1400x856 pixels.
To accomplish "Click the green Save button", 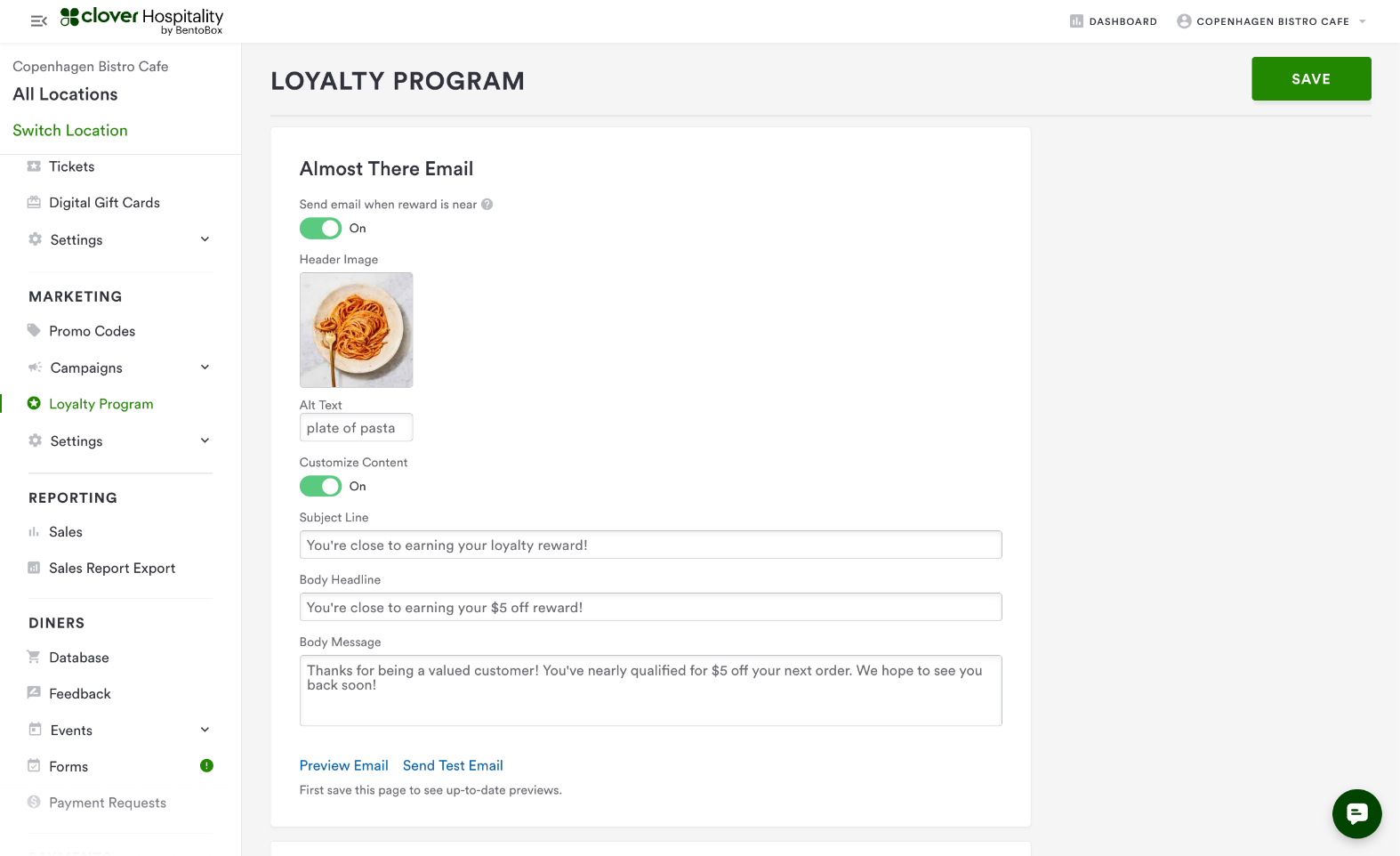I will 1311,79.
